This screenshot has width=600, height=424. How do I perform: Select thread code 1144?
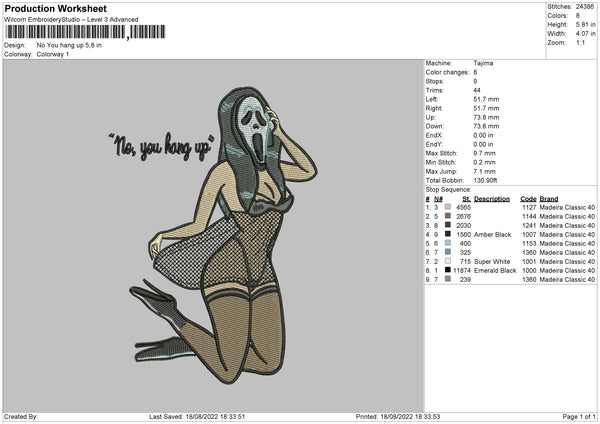click(529, 217)
